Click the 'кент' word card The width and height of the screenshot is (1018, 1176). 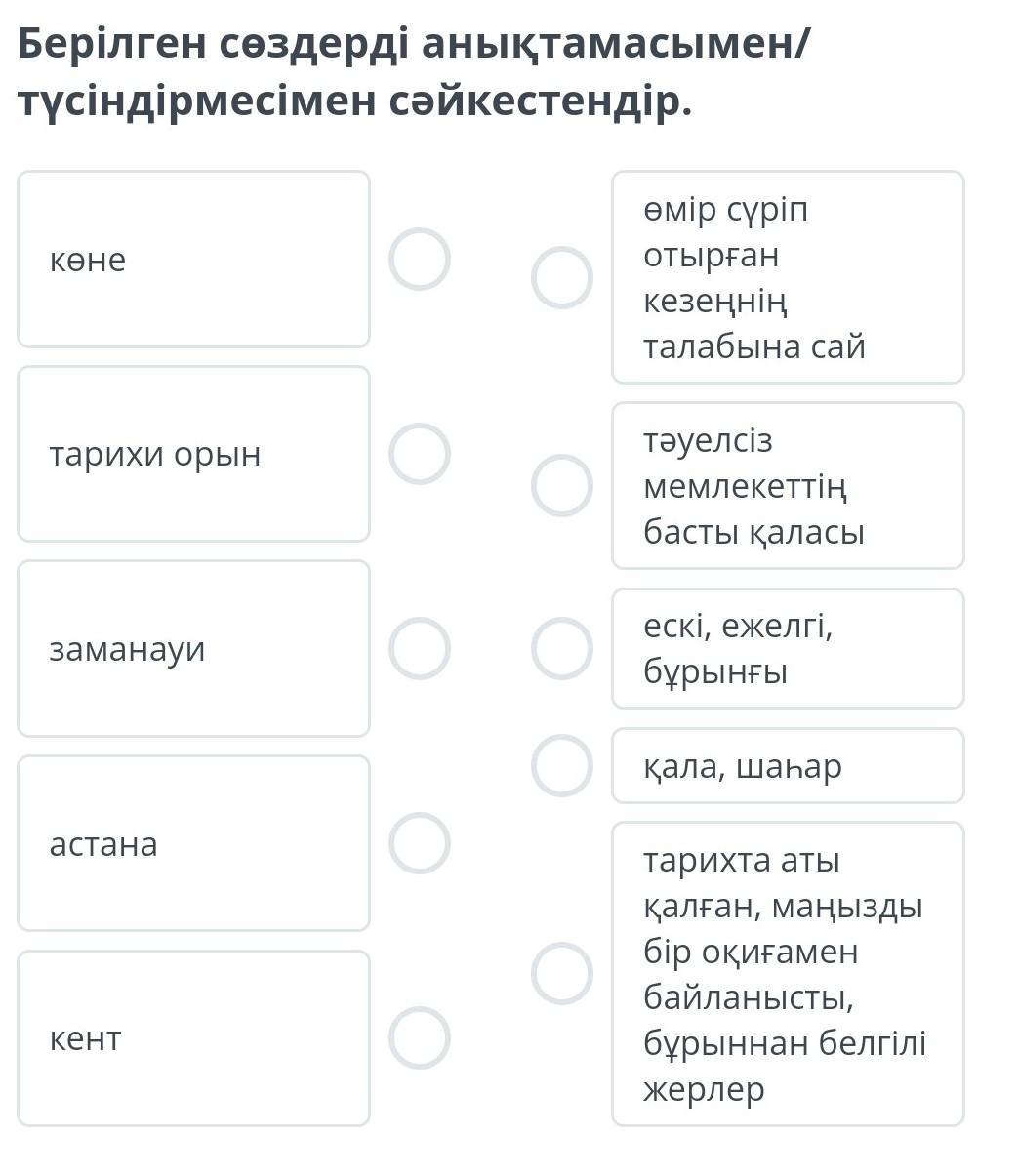(x=193, y=1037)
